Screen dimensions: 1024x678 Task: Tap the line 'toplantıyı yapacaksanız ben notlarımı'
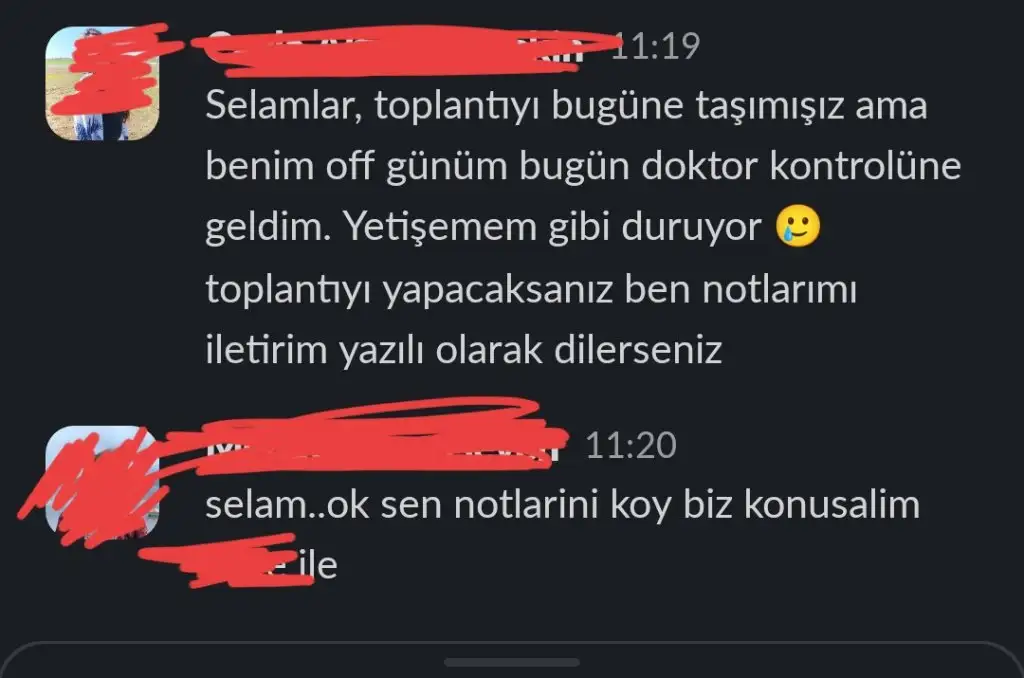click(531, 289)
